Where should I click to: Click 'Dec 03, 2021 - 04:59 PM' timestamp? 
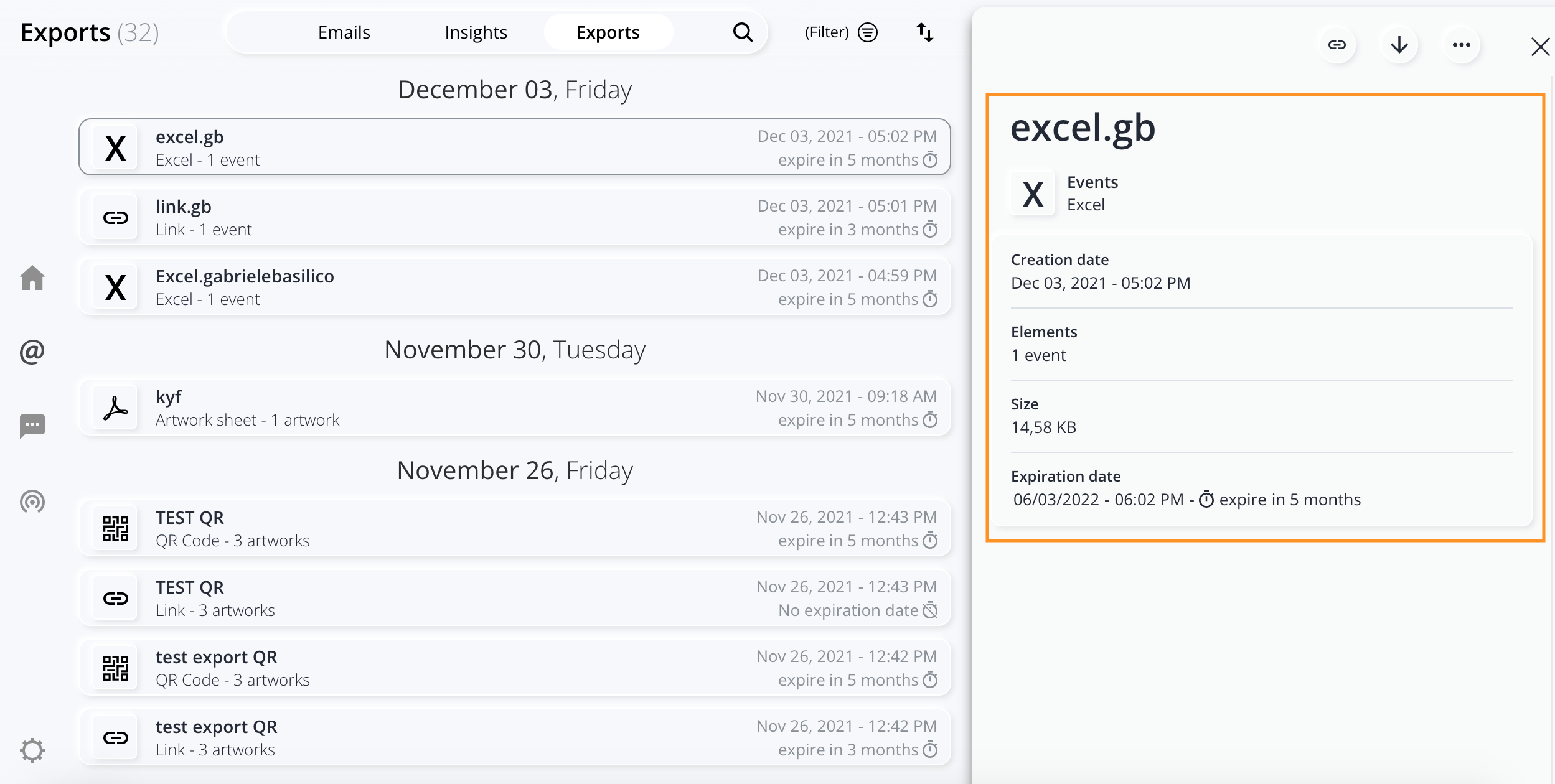click(x=847, y=276)
